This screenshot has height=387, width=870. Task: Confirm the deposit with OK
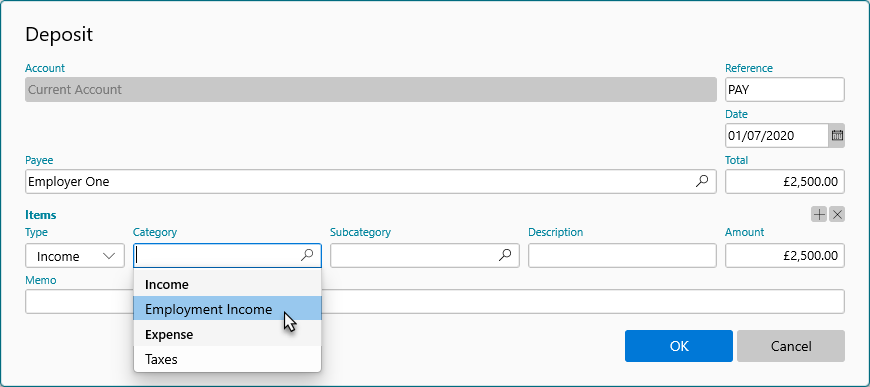679,346
